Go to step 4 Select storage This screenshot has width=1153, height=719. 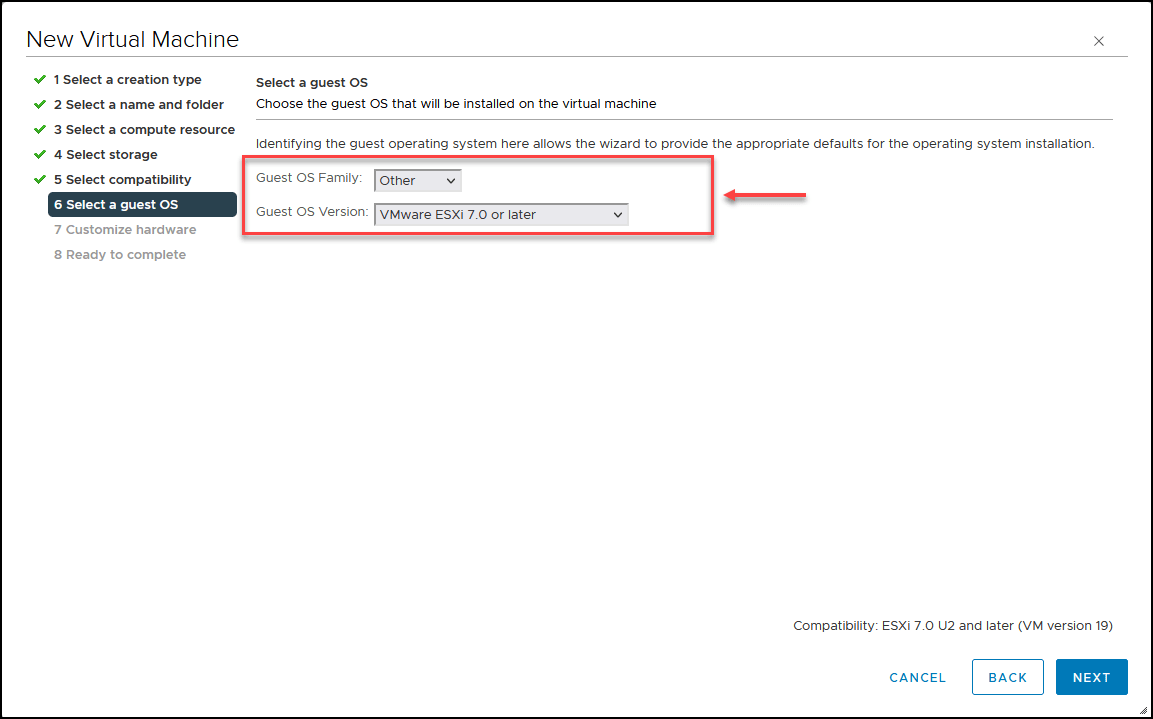tap(105, 154)
